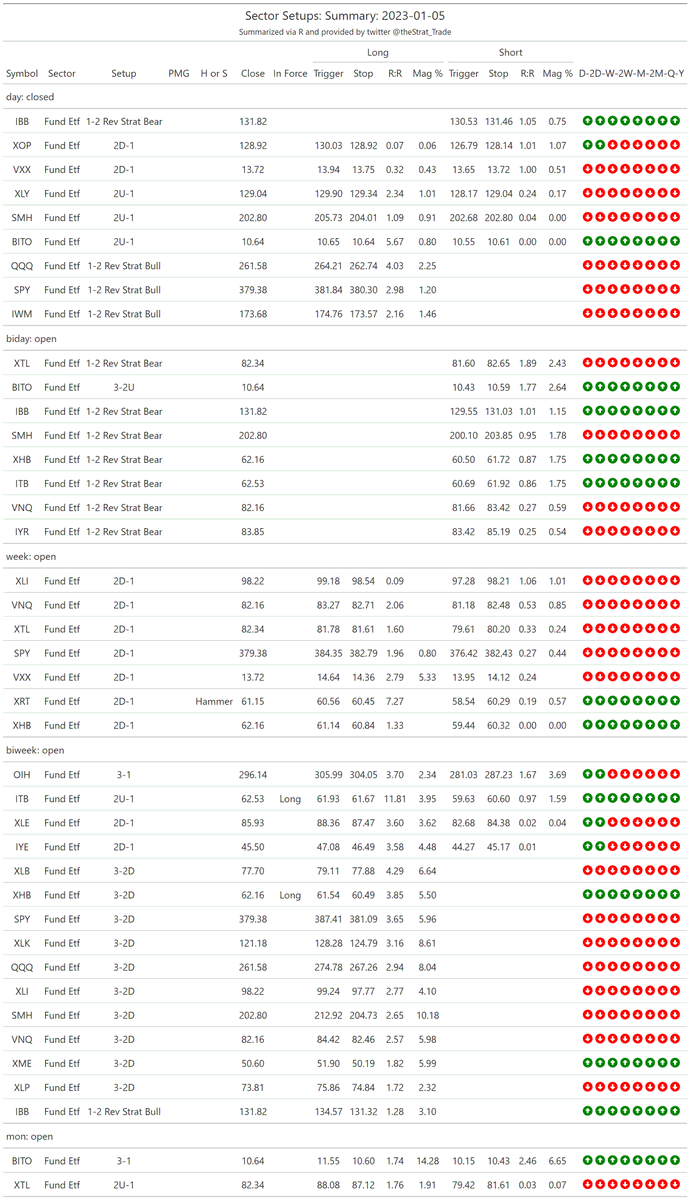Click the 10.18 Mag % value for SMH
690x1200 pixels.
427,1015
